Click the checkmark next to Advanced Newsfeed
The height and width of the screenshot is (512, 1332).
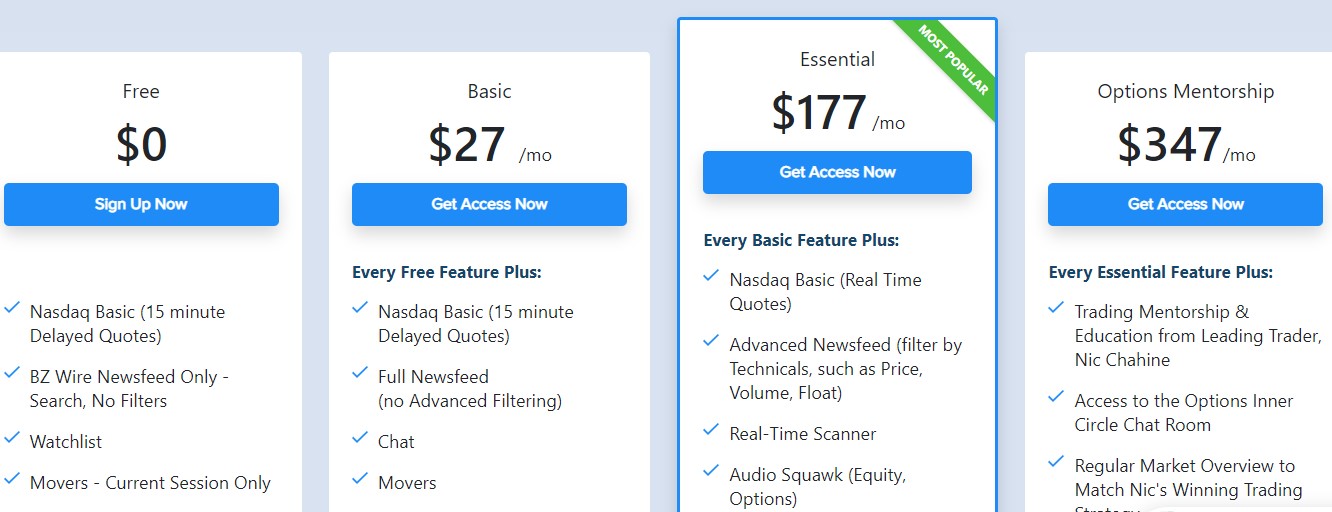[x=711, y=341]
